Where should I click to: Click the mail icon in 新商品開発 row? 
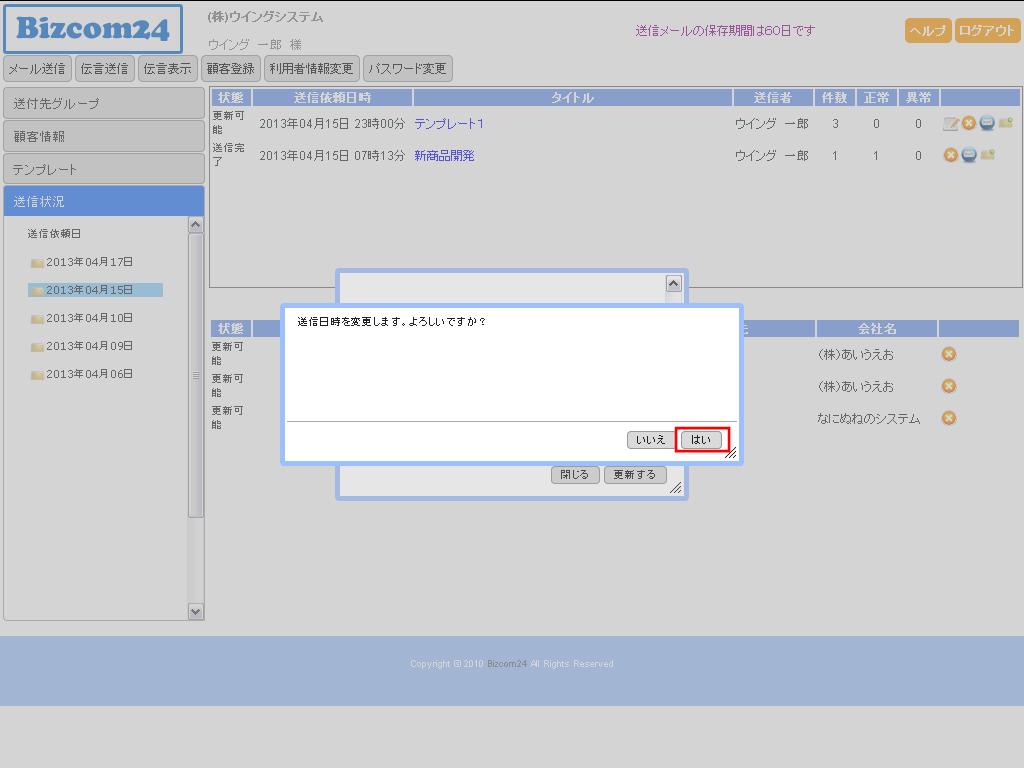988,155
